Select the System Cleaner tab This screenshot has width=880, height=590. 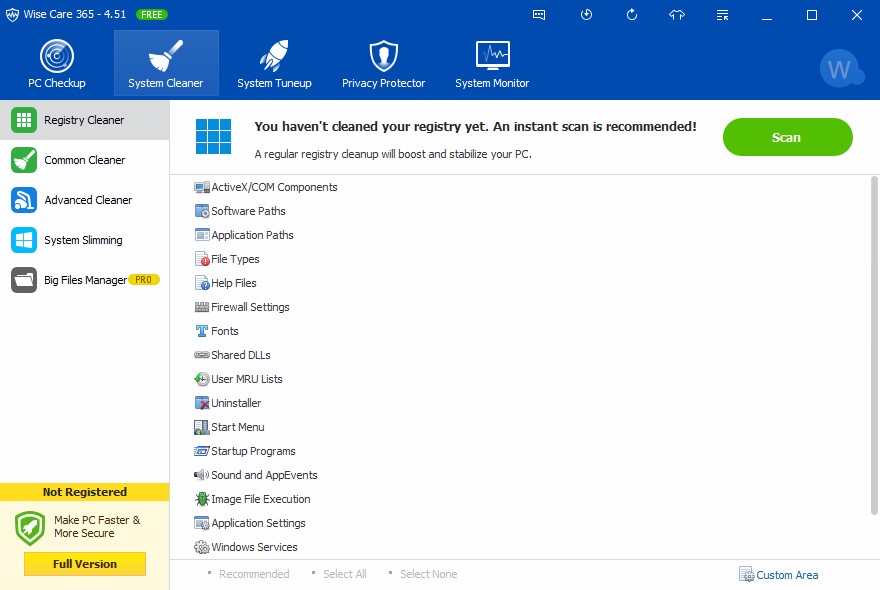166,63
